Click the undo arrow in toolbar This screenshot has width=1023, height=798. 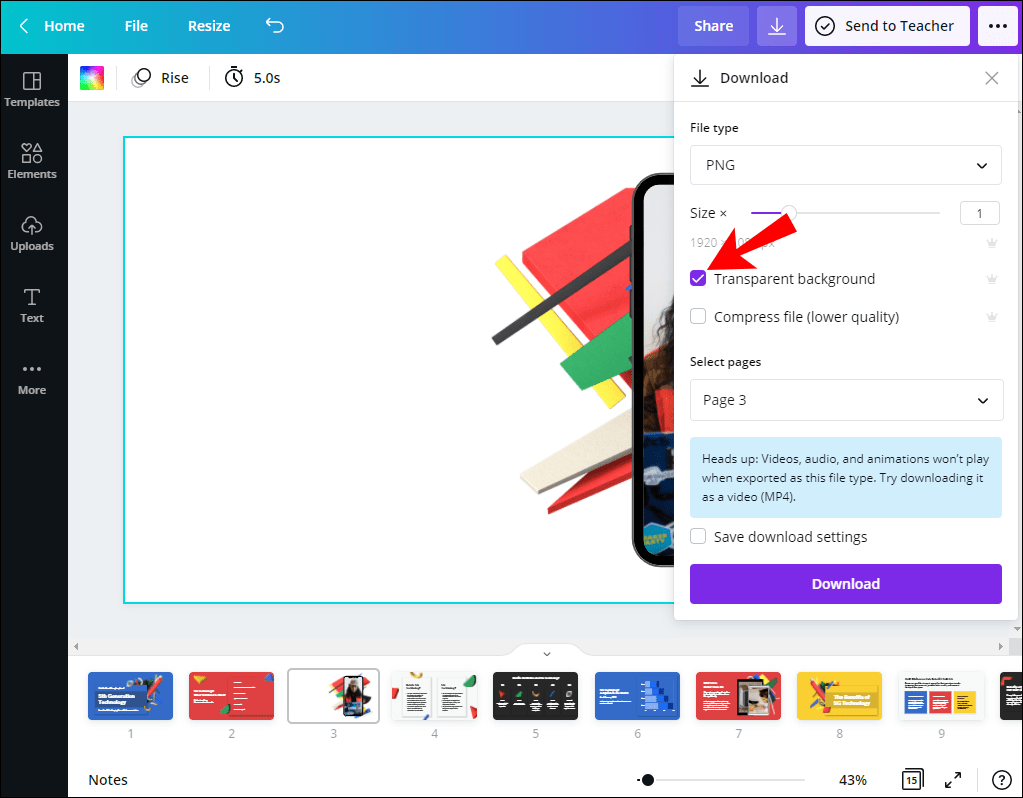[274, 25]
